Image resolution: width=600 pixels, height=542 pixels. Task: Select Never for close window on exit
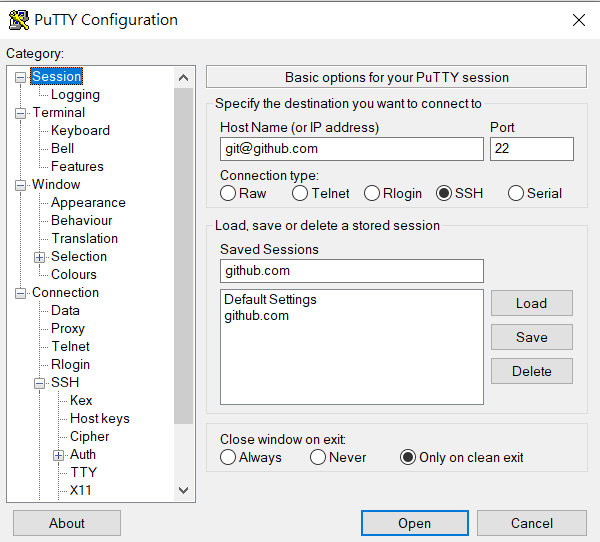tap(318, 457)
